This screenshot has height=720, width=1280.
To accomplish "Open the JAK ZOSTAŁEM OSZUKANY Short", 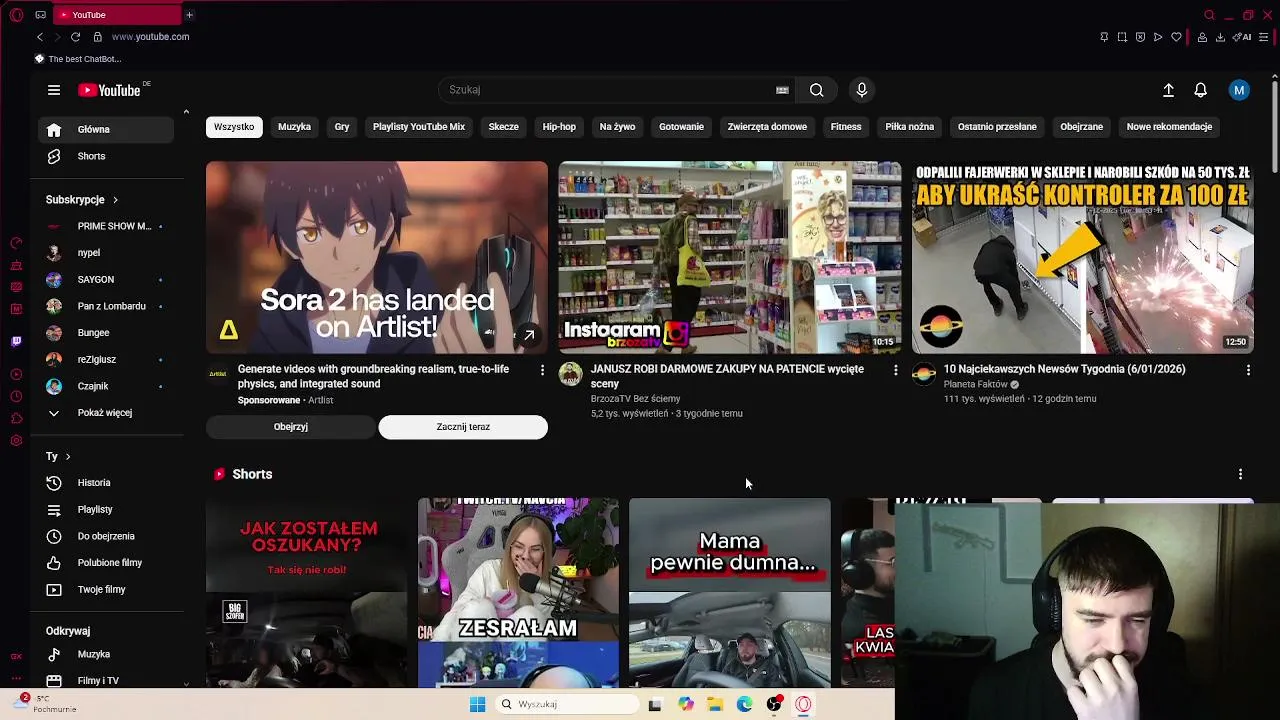I will click(307, 592).
